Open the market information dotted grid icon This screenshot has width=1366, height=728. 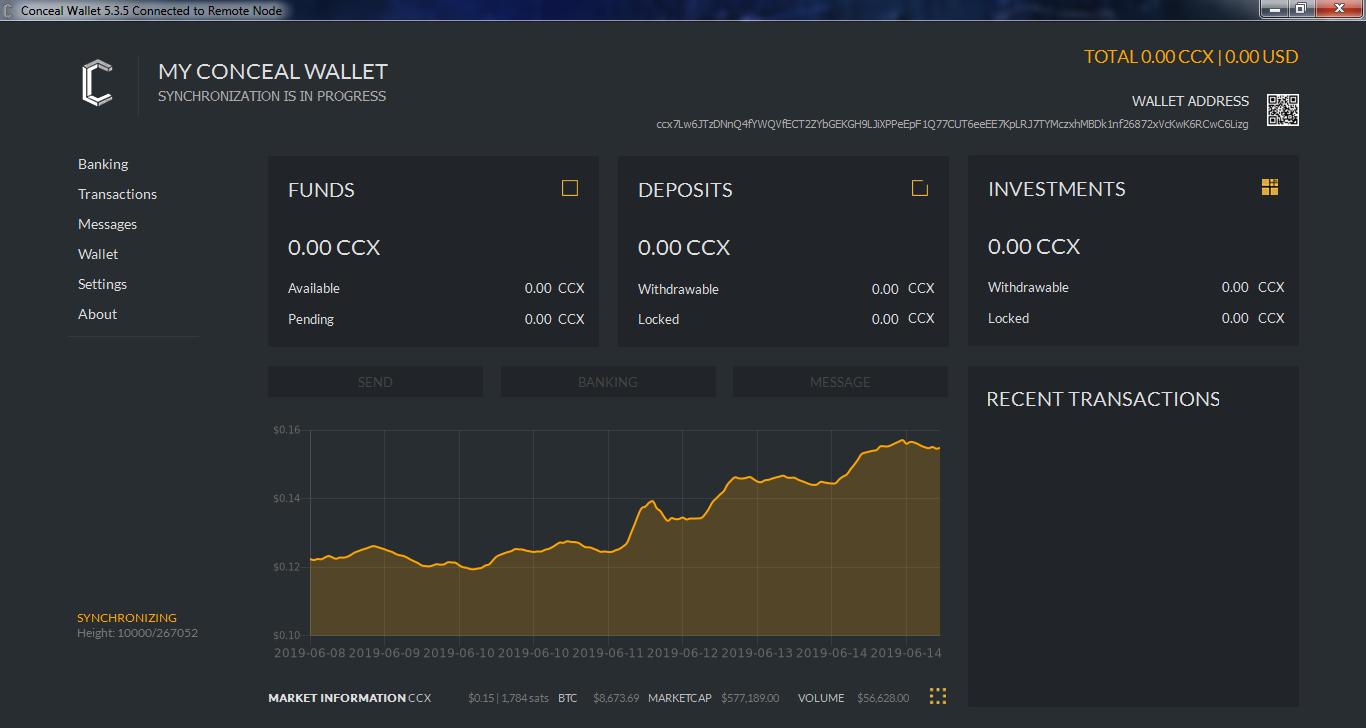937,696
